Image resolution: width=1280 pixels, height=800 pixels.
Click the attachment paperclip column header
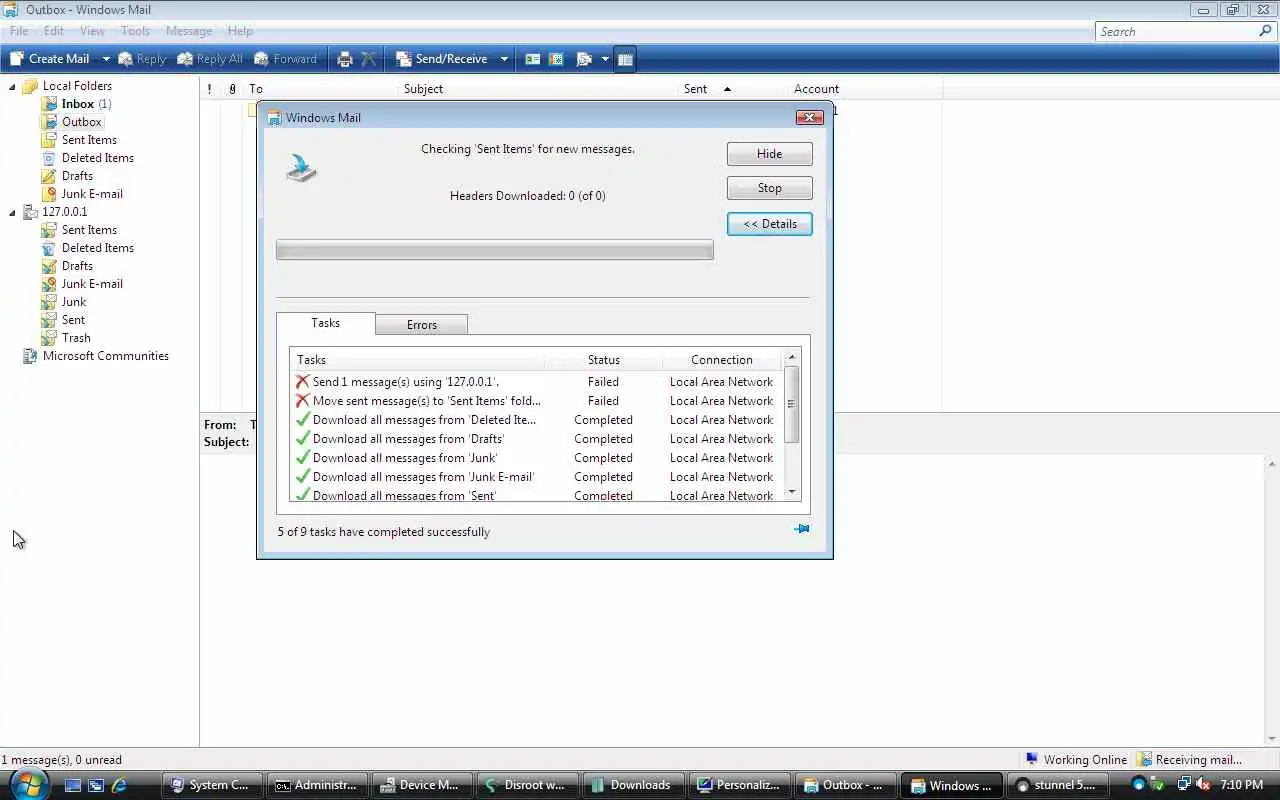(233, 89)
